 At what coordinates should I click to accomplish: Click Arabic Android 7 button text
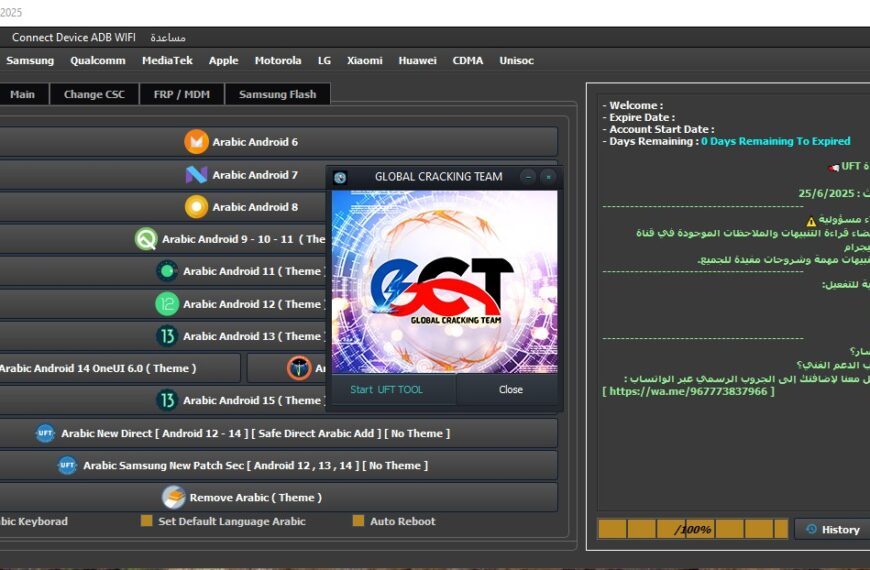click(x=255, y=175)
